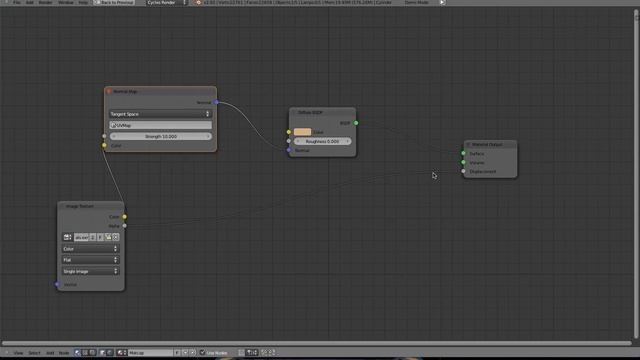This screenshot has height=360, width=640.
Task: Click the Alpha output socket on Image Texture
Action: 124,226
